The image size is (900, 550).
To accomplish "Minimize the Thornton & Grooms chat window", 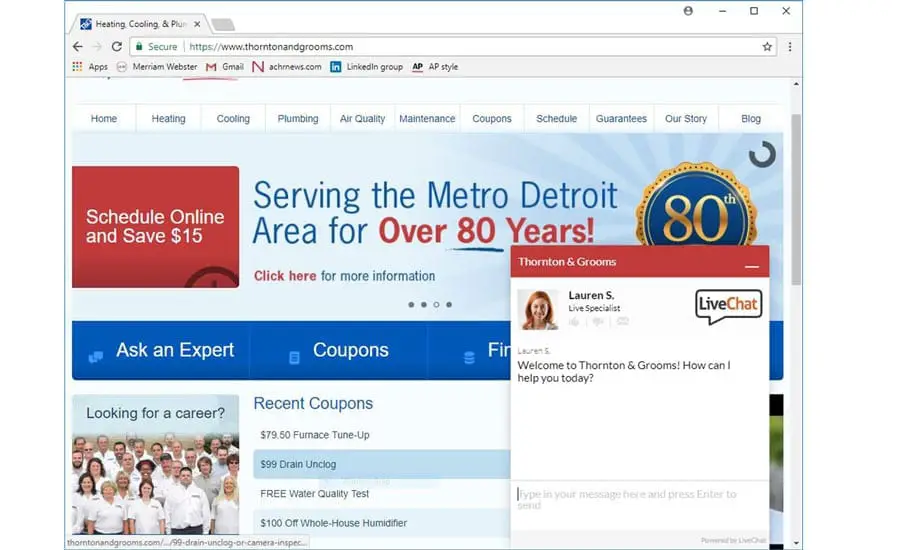I will 751,266.
